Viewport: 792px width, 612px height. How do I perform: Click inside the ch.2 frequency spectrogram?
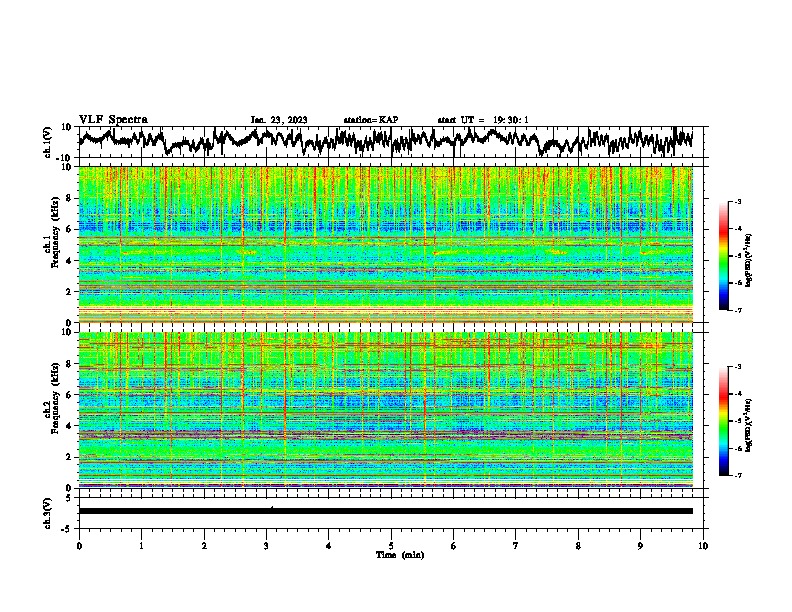(386, 410)
